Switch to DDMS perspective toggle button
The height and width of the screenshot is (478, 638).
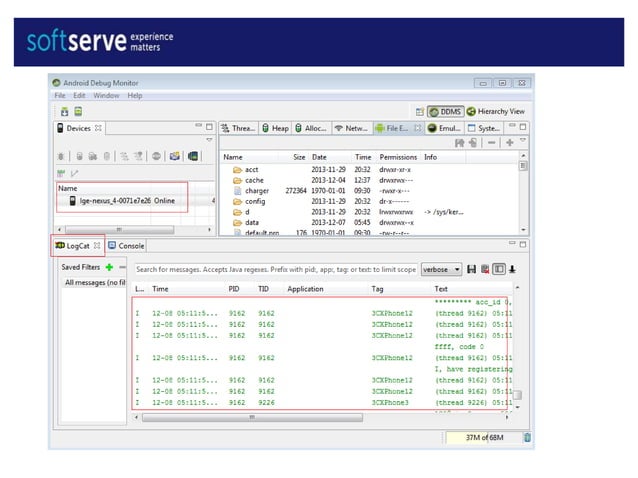click(x=445, y=111)
